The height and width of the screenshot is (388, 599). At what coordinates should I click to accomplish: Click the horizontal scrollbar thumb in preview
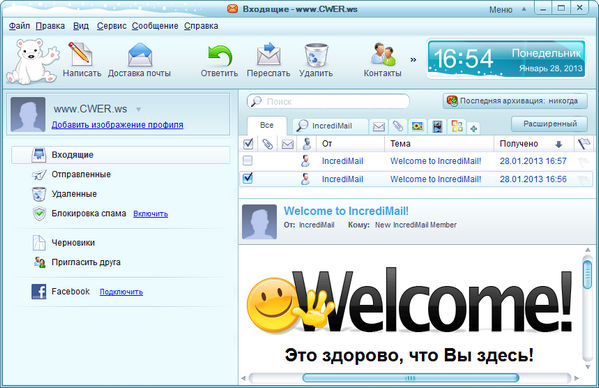click(411, 378)
